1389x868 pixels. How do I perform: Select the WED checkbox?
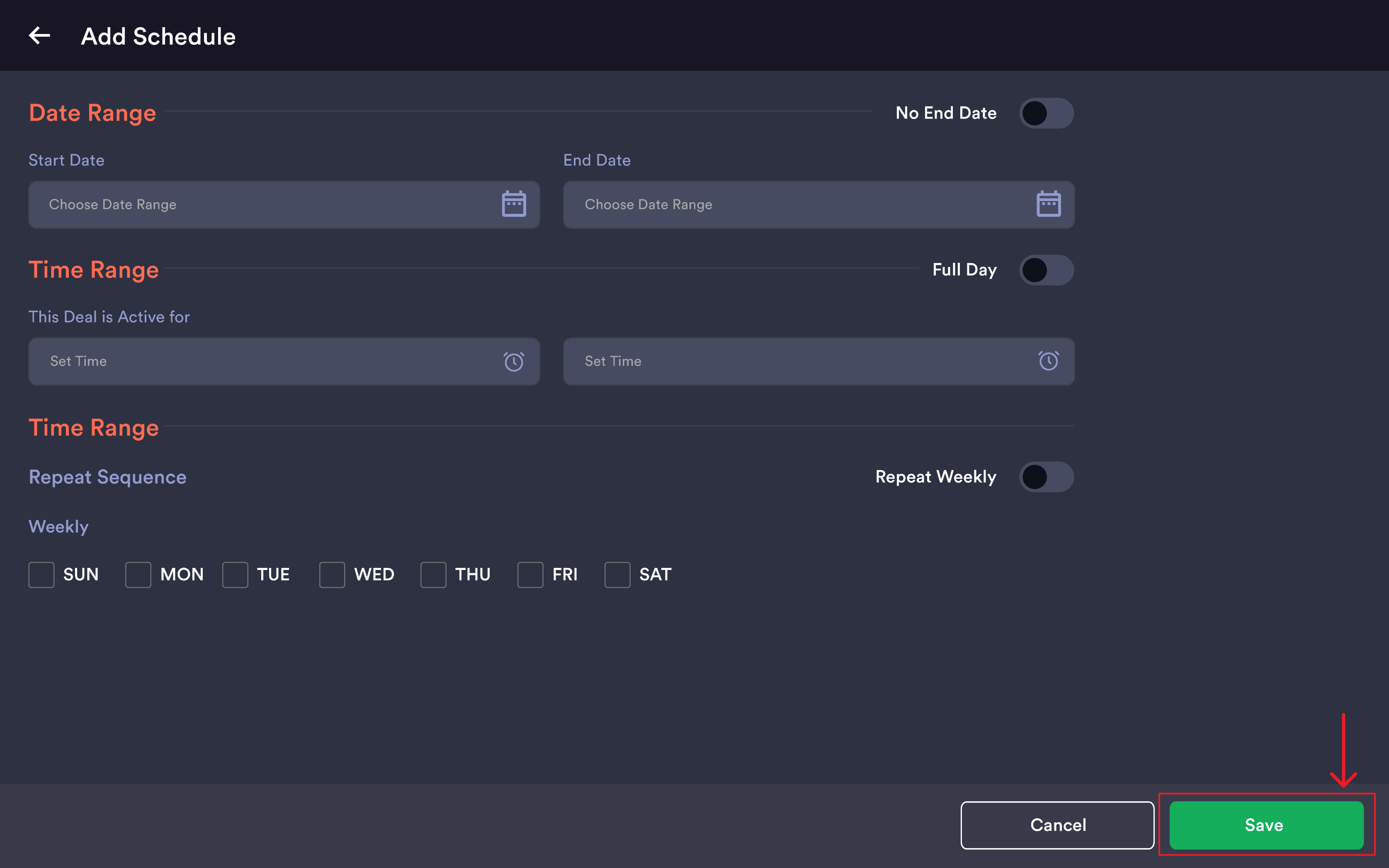pyautogui.click(x=333, y=575)
